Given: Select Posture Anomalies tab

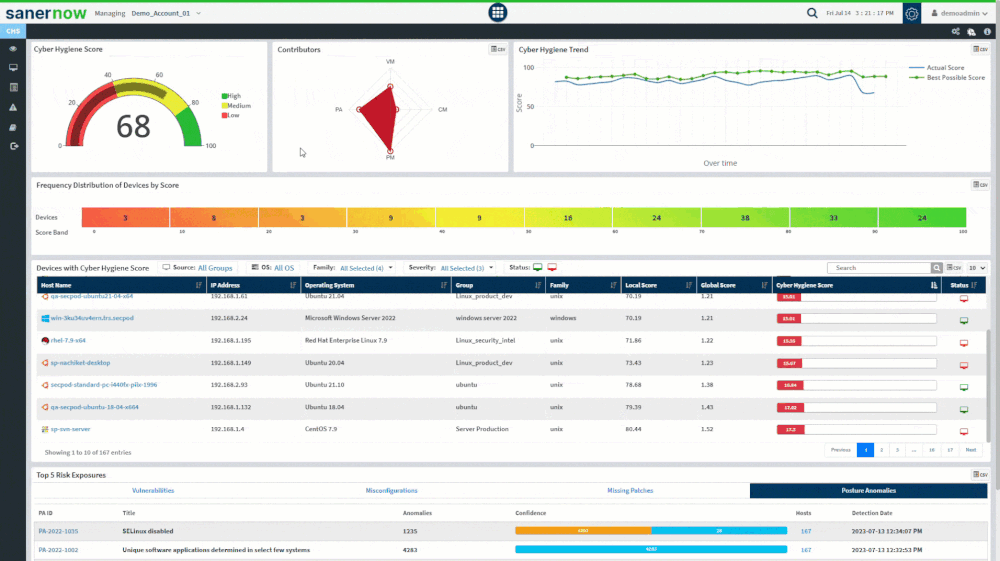Looking at the screenshot, I should [869, 490].
